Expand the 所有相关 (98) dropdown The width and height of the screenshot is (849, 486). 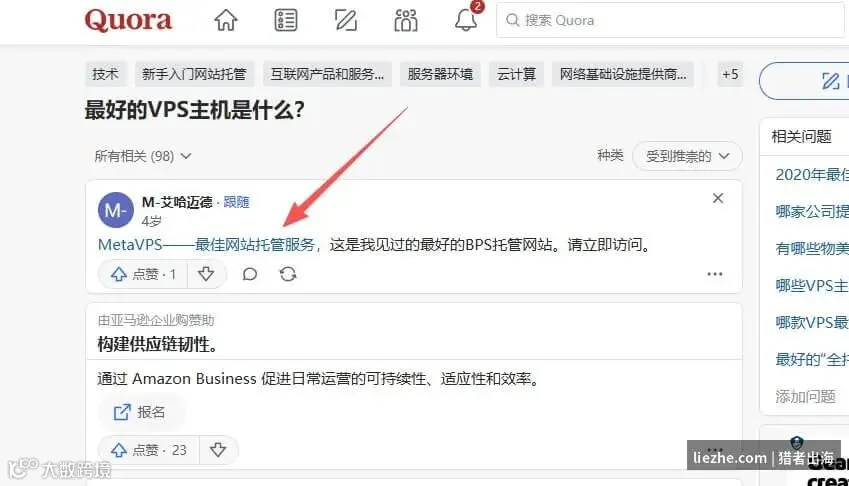142,156
